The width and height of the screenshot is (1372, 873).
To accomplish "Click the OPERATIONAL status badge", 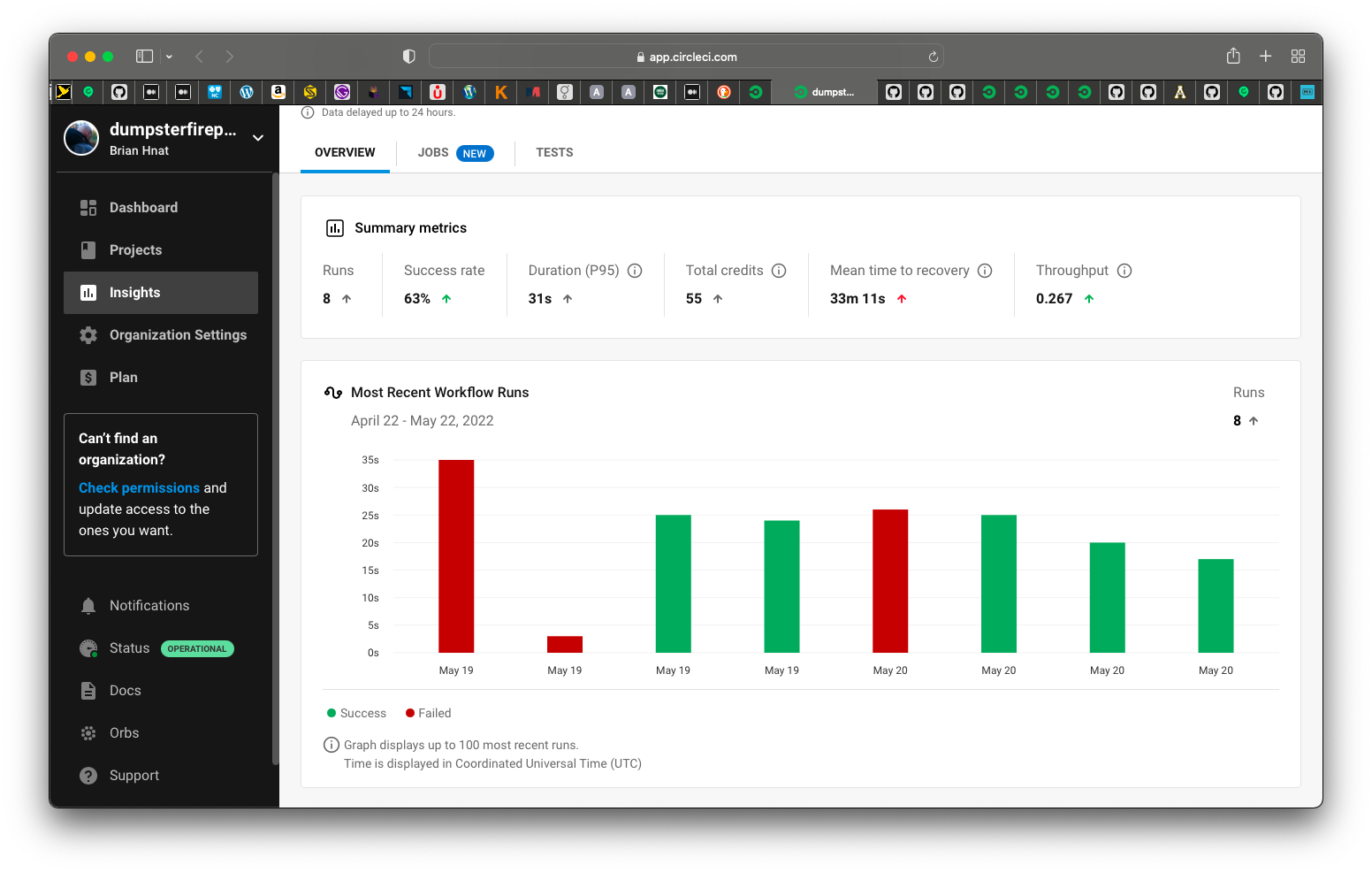I will coord(197,648).
